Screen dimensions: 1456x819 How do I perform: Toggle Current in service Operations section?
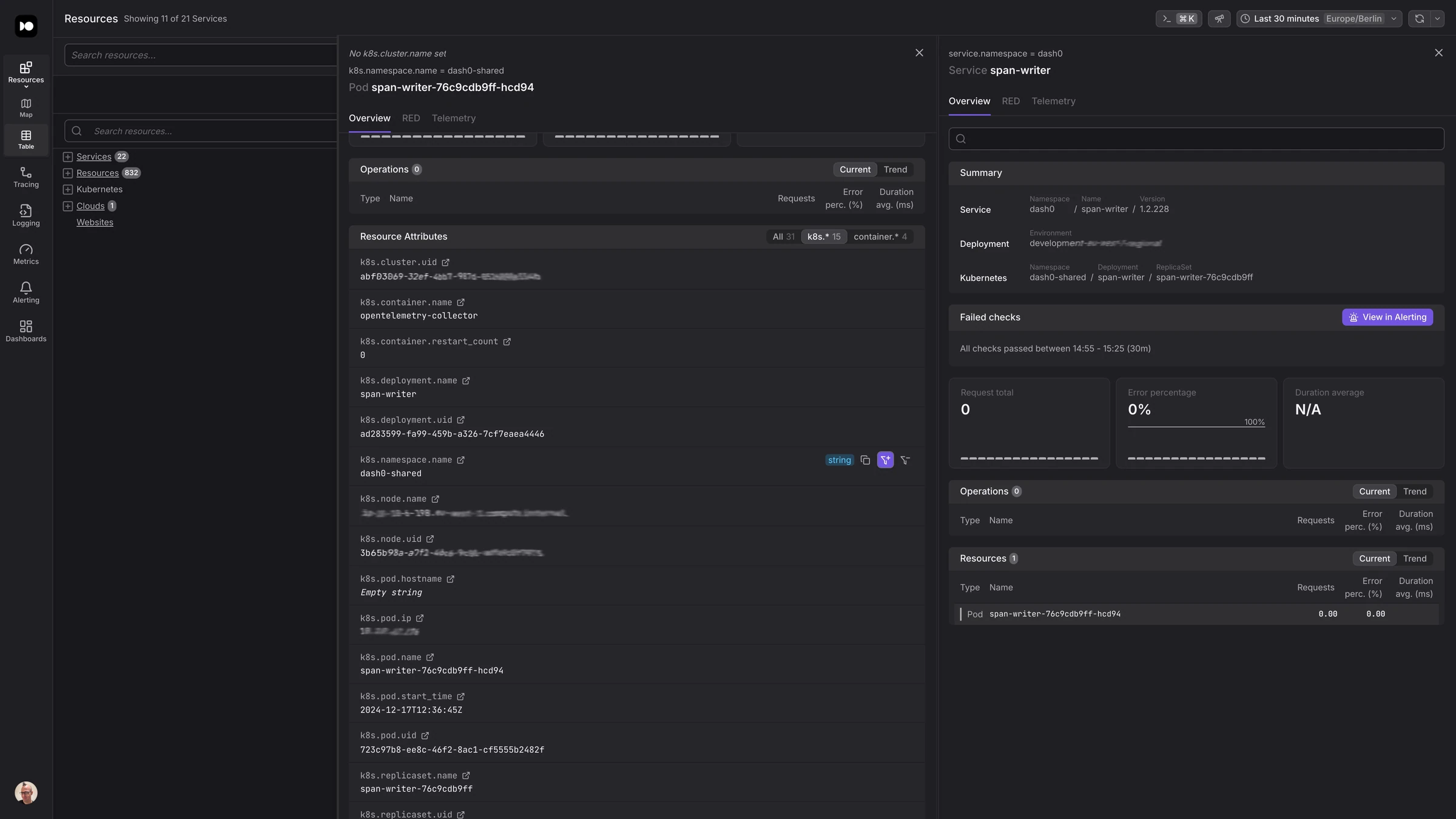pos(1374,491)
